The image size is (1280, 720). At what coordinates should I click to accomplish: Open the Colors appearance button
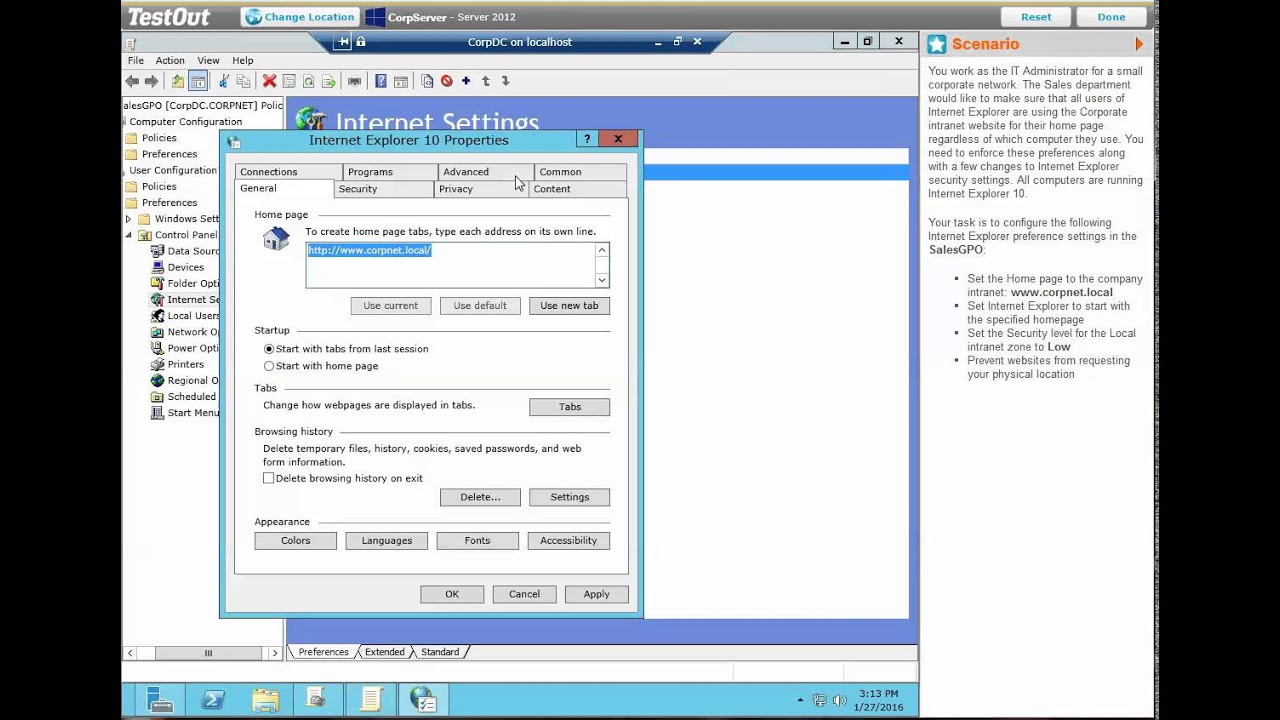click(x=295, y=541)
